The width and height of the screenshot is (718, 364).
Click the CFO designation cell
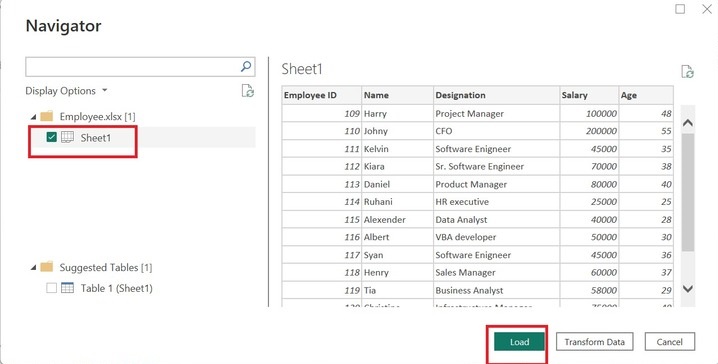click(496, 131)
